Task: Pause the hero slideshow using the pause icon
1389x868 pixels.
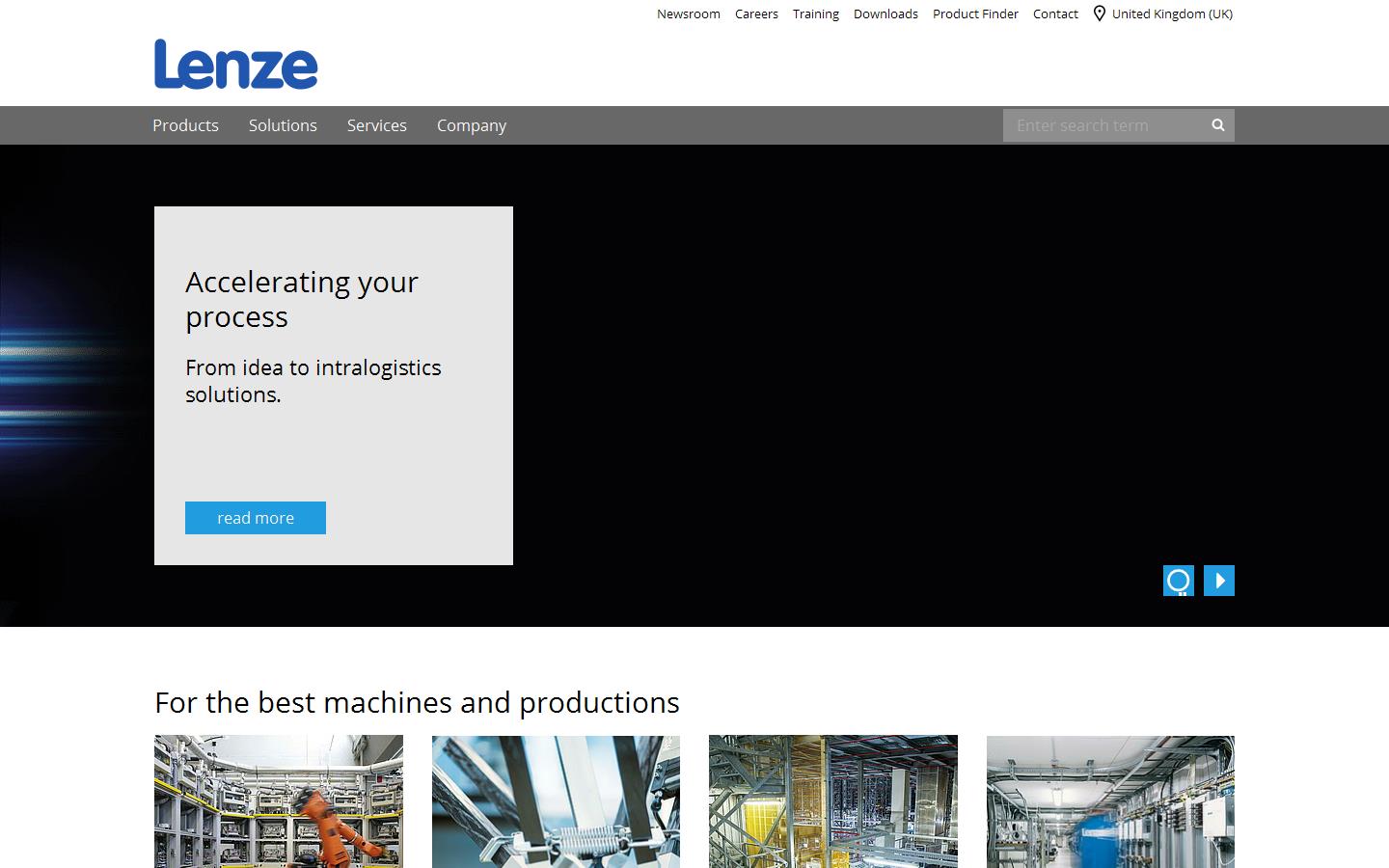Action: click(x=1178, y=580)
